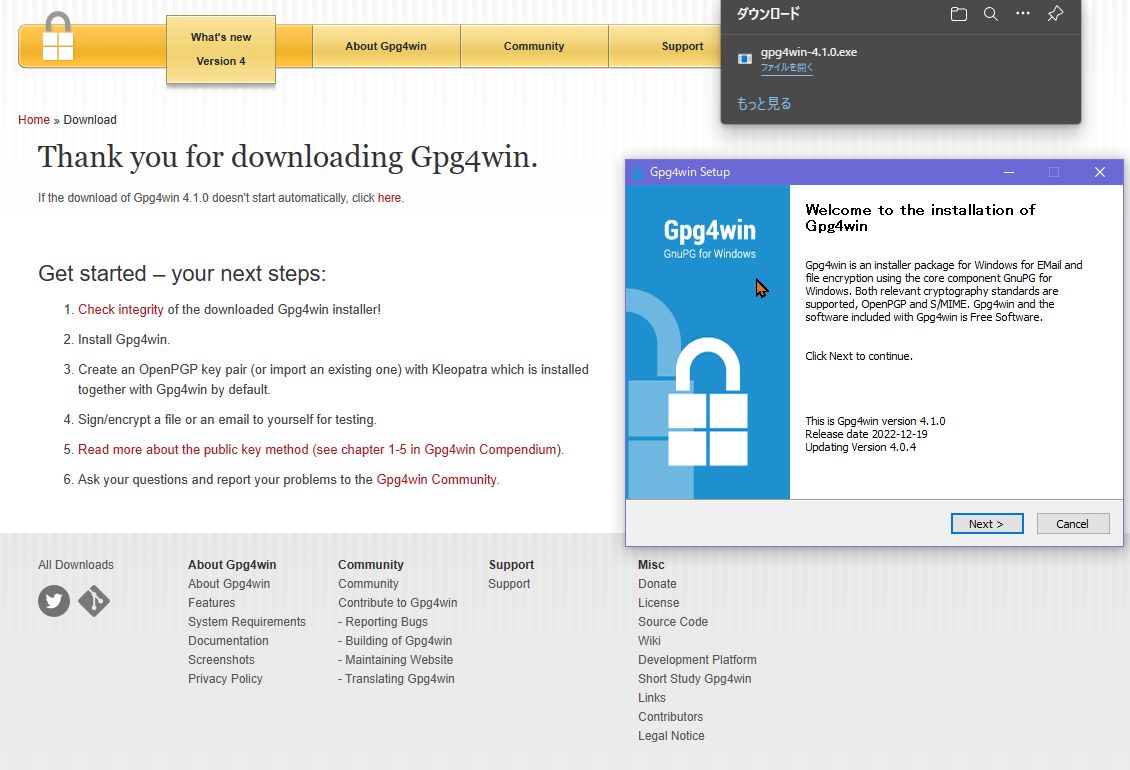1130x770 pixels.
Task: Click the Home breadcrumb link
Action: (34, 120)
